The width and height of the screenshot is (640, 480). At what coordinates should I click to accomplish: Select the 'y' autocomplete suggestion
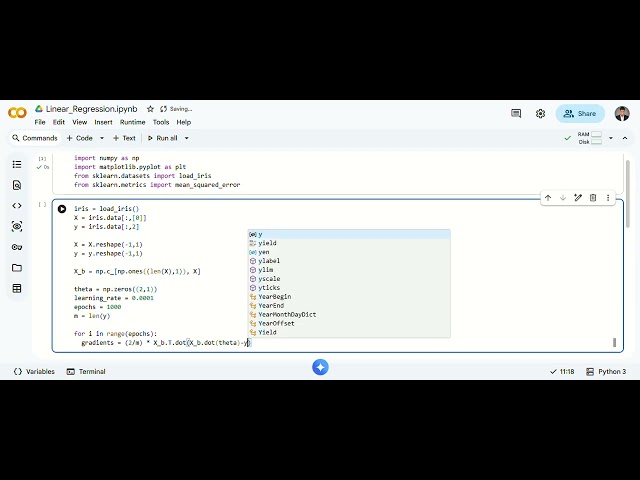tap(349, 234)
